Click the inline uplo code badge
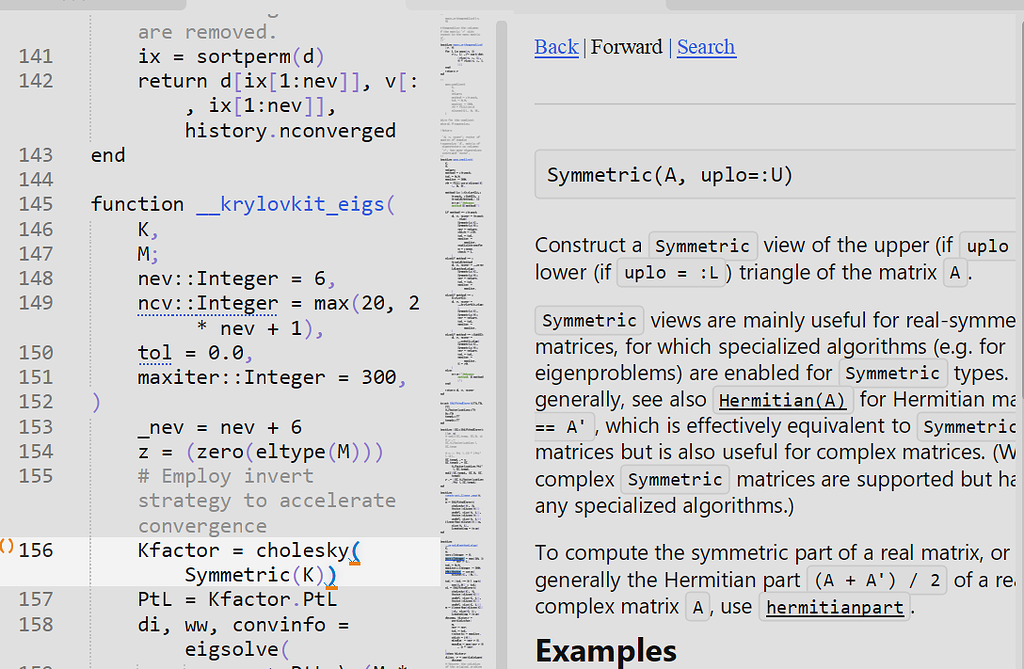Viewport: 1024px width, 669px height. (x=989, y=245)
